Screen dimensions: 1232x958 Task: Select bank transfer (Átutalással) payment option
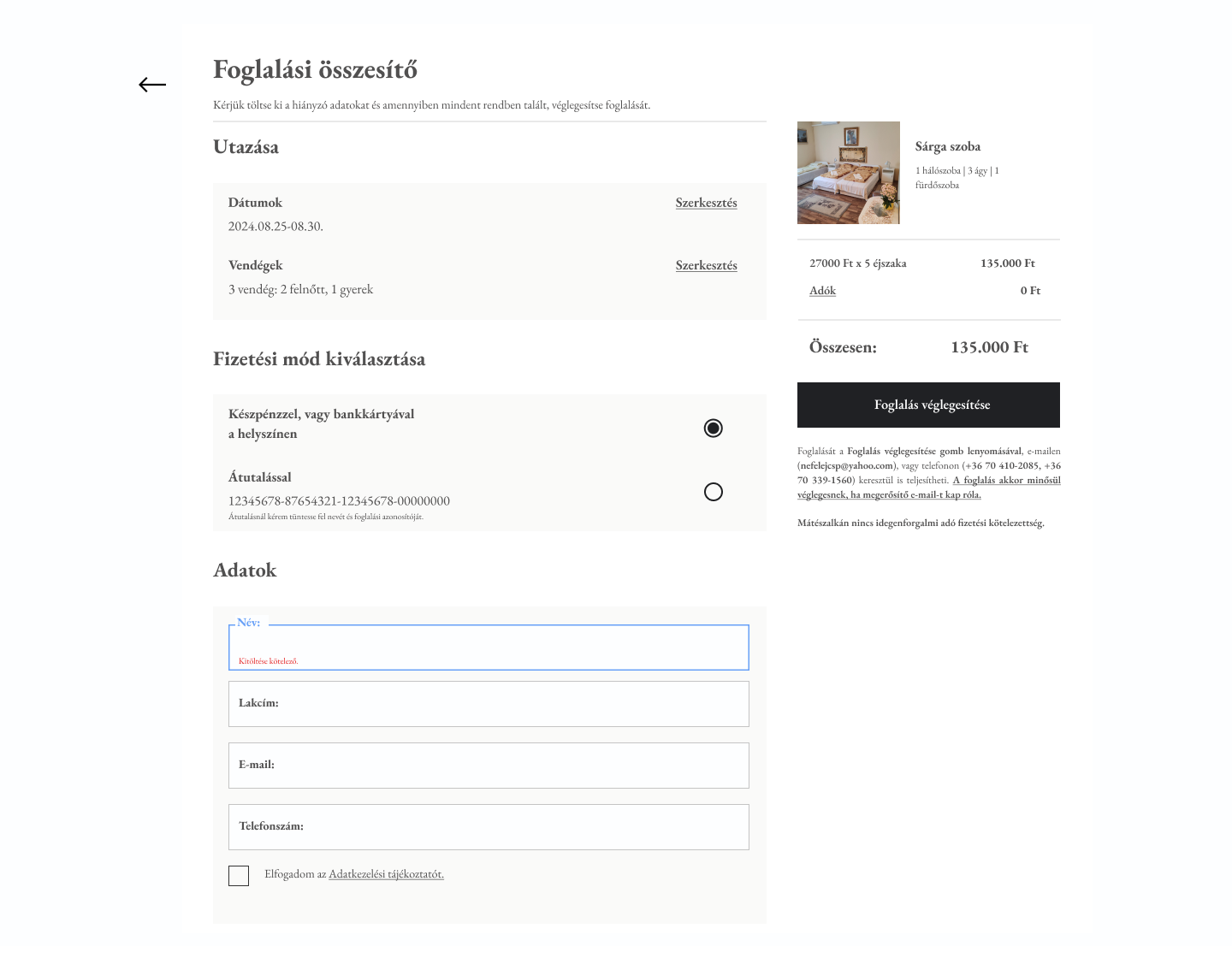click(713, 492)
